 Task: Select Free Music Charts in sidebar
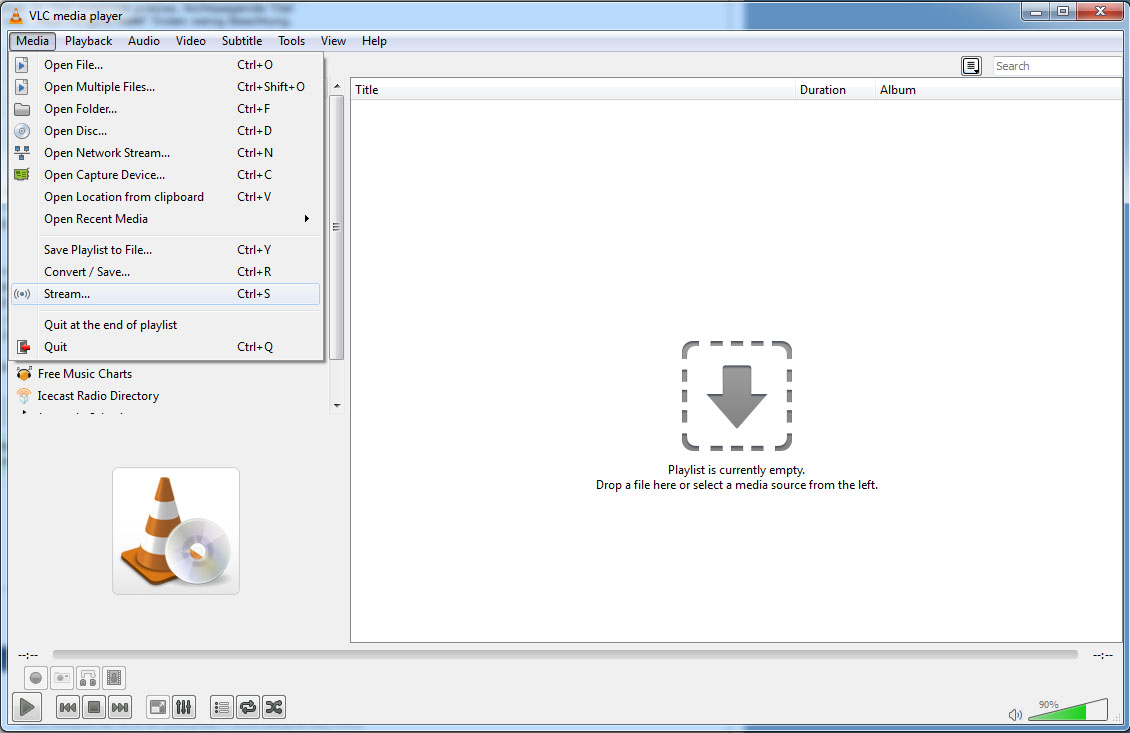tap(85, 374)
